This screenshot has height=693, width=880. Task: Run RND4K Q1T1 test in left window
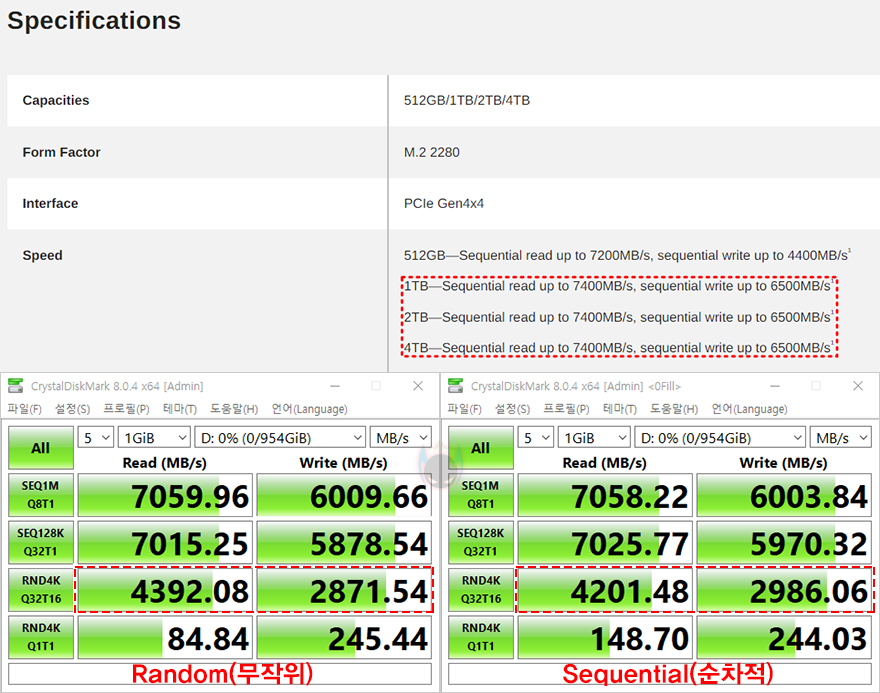pyautogui.click(x=41, y=637)
